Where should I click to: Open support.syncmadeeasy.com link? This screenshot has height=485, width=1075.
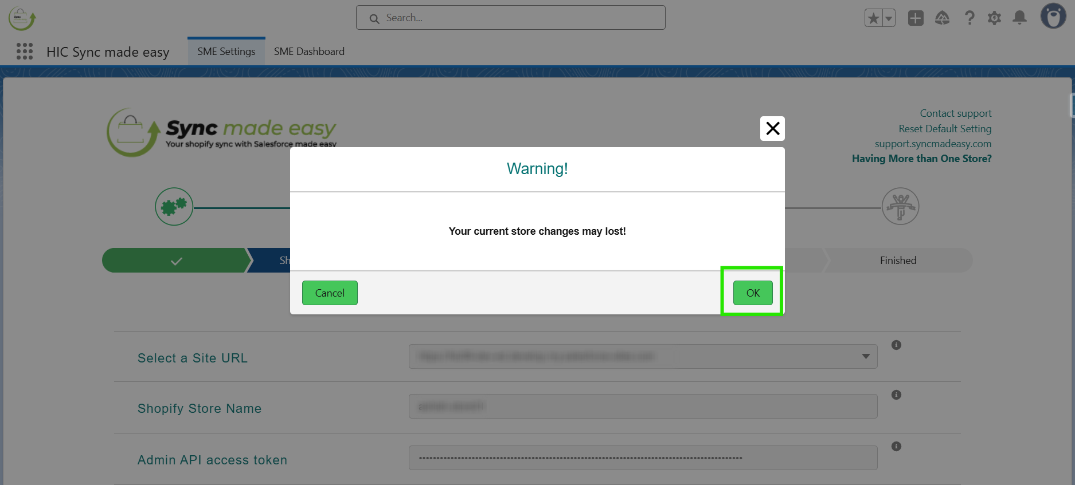coord(933,143)
